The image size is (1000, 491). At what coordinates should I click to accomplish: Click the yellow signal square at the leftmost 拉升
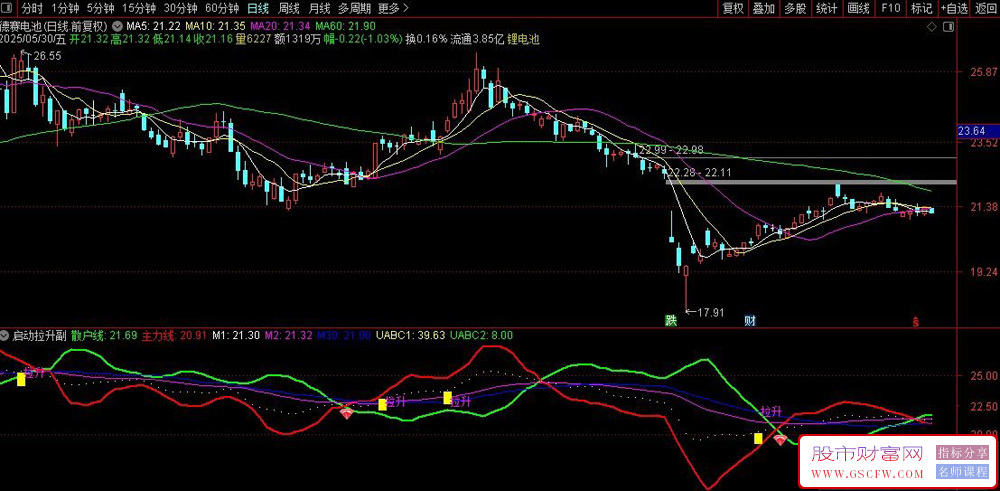coord(21,379)
